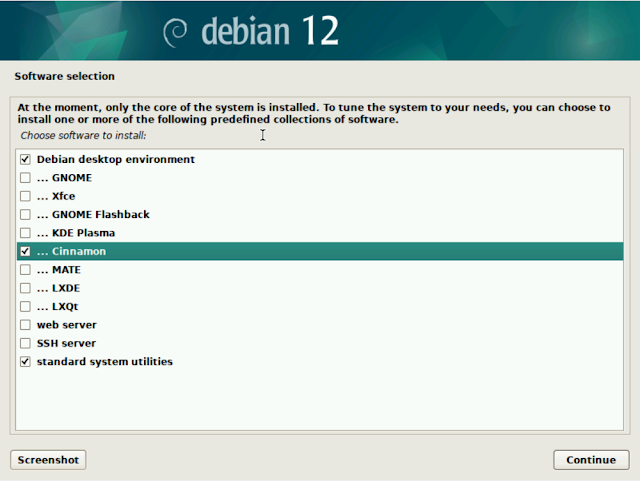Tick the Xfce checkbox
The width and height of the screenshot is (640, 481).
[x=25, y=196]
